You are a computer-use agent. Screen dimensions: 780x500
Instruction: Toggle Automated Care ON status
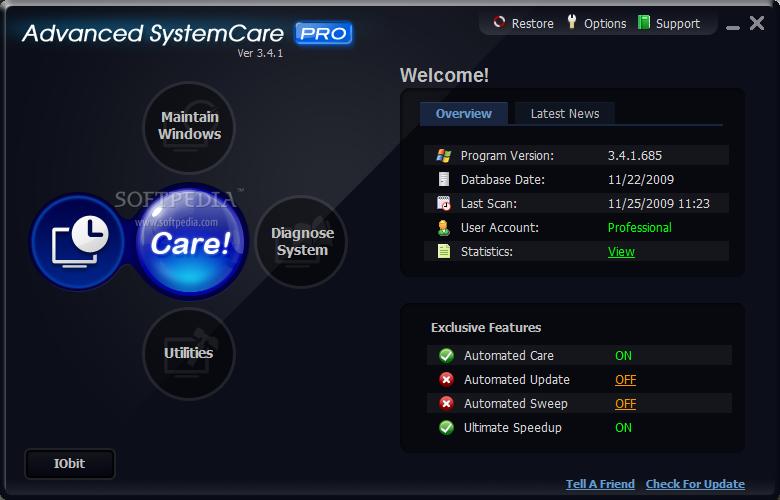623,355
